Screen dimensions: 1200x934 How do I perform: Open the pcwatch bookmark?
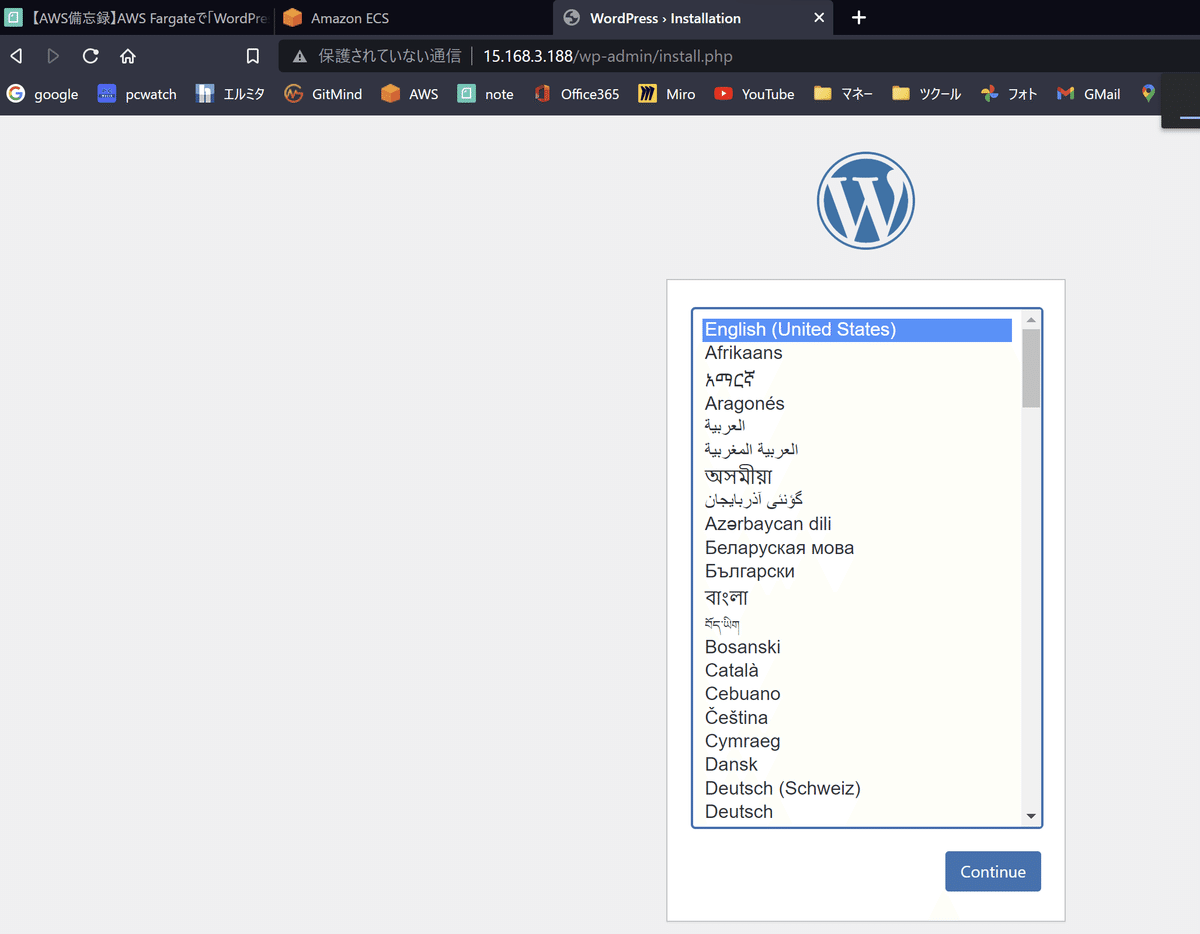pyautogui.click(x=137, y=94)
